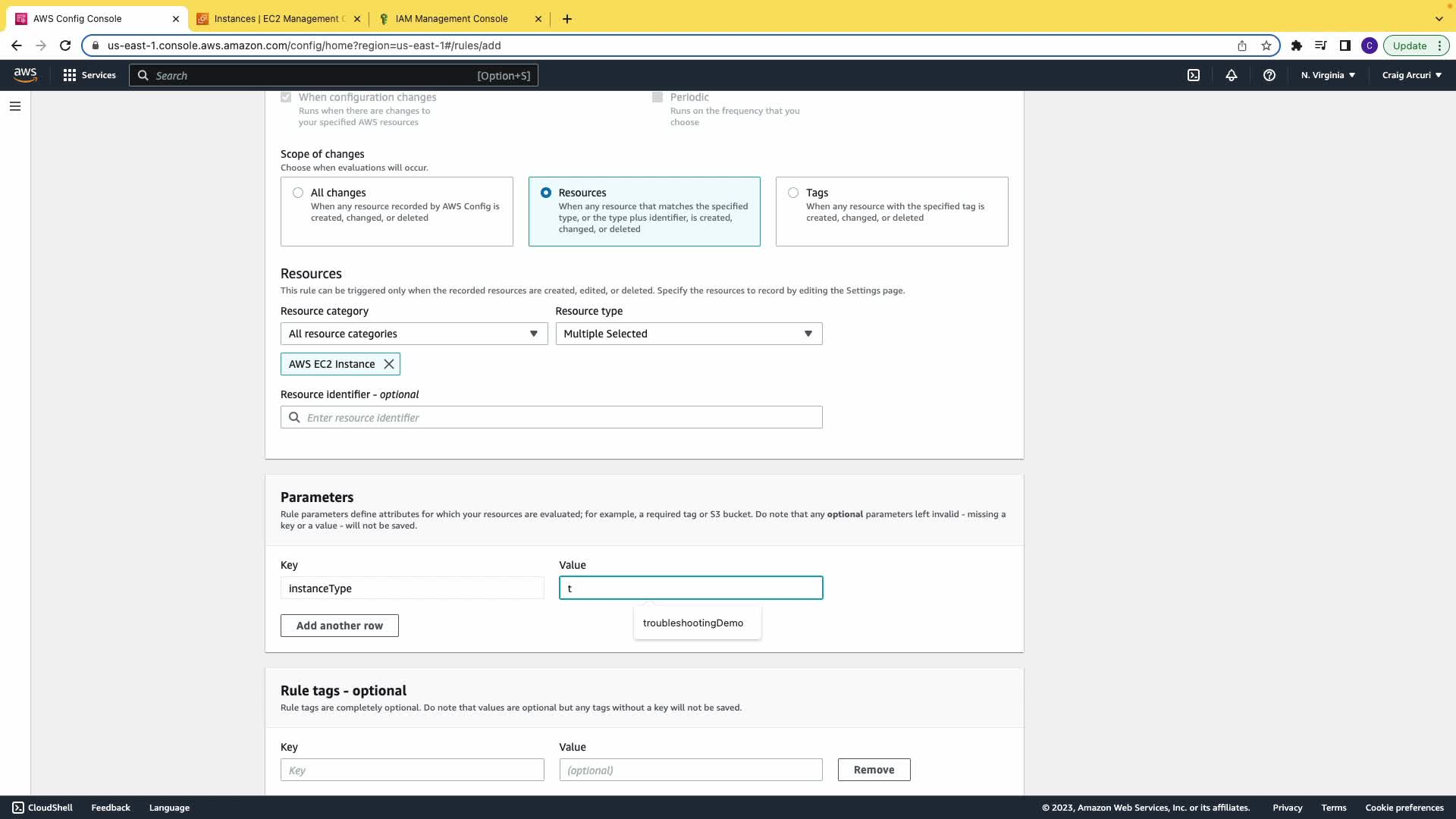Screen dimensions: 1456x819
Task: Open the Services grid menu
Action: 89,75
